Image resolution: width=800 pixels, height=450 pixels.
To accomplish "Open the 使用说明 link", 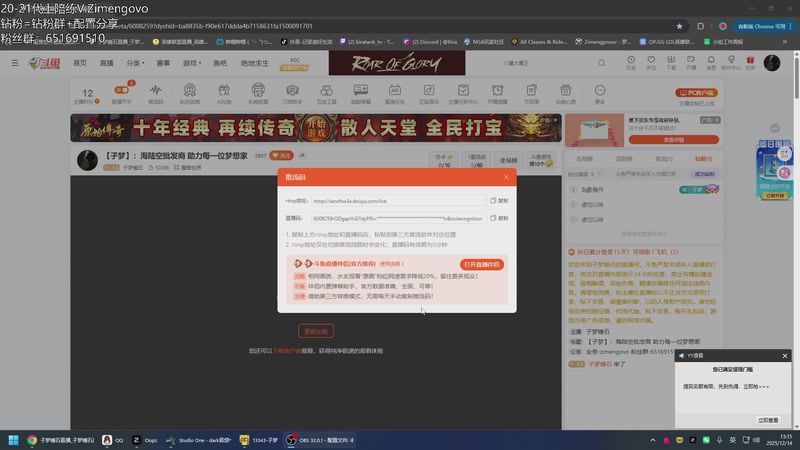I will point(391,264).
